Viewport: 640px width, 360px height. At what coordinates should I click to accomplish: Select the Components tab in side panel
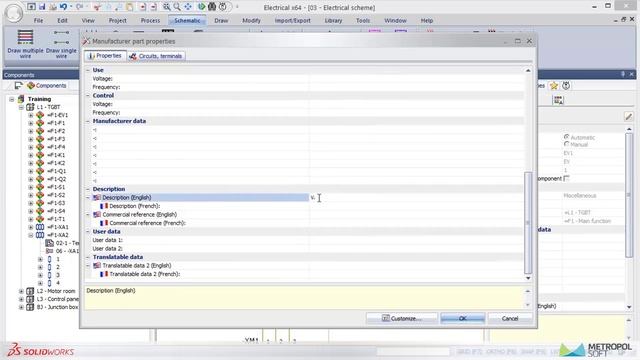point(47,85)
